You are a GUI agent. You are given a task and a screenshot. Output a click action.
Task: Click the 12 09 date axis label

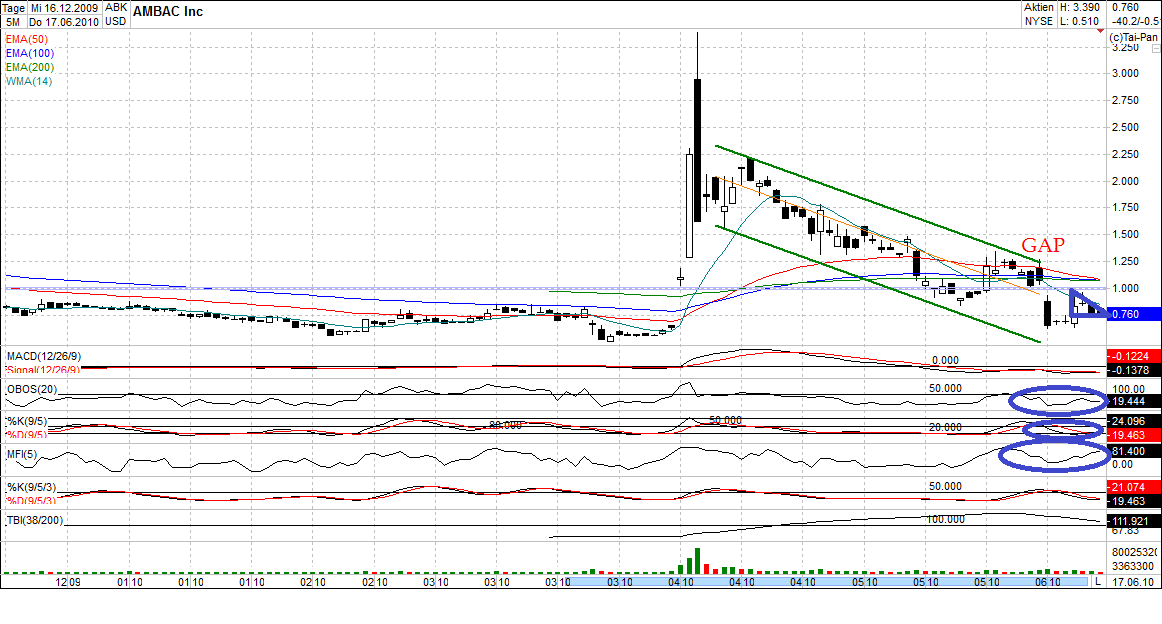point(68,582)
